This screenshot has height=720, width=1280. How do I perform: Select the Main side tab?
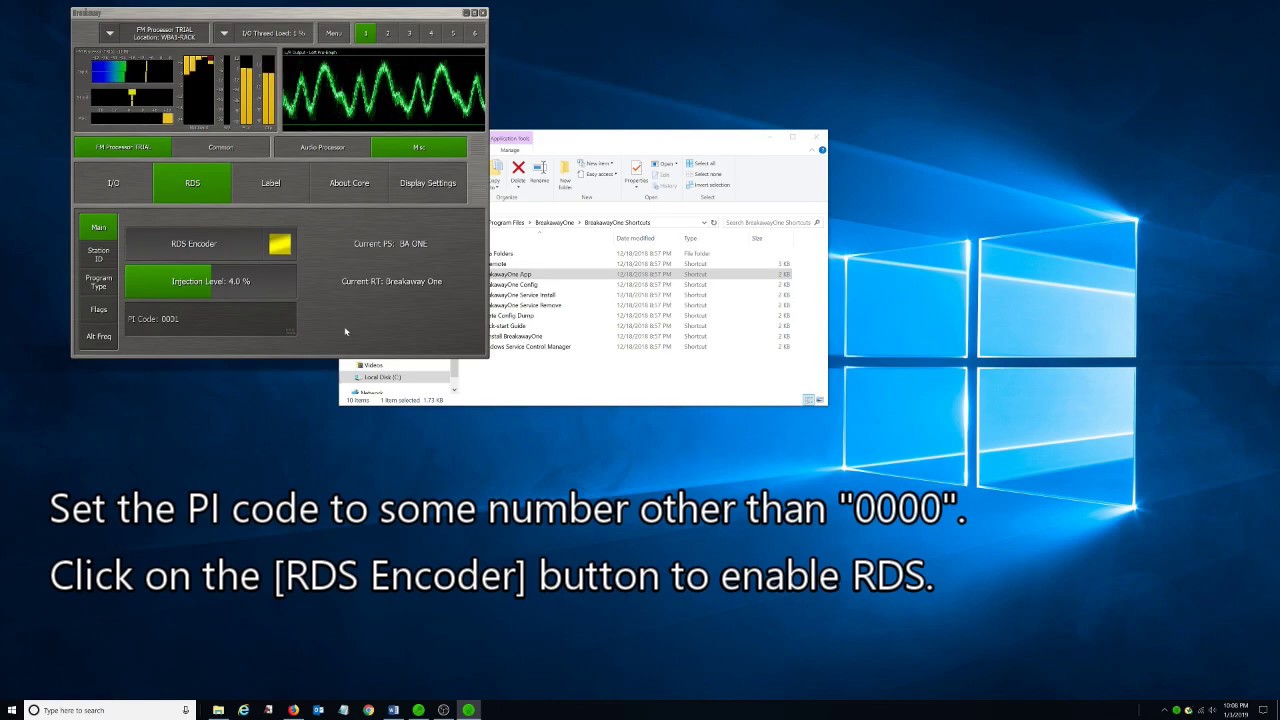tap(99, 227)
